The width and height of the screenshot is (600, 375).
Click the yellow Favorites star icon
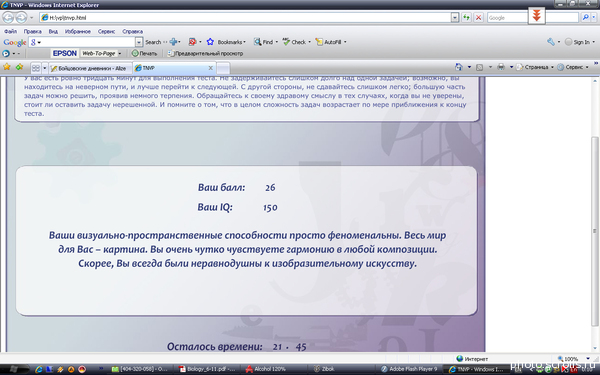coord(7,67)
